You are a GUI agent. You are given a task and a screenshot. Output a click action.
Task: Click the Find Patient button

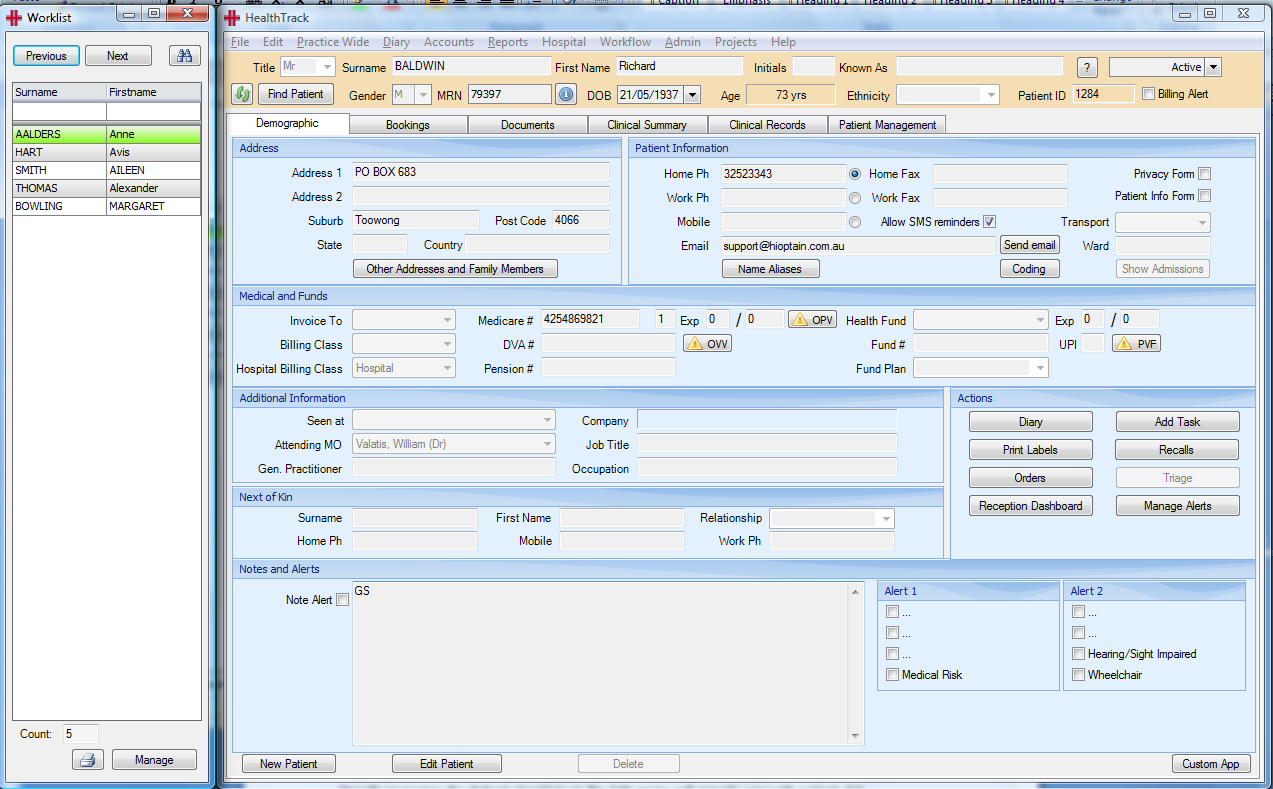pyautogui.click(x=297, y=94)
